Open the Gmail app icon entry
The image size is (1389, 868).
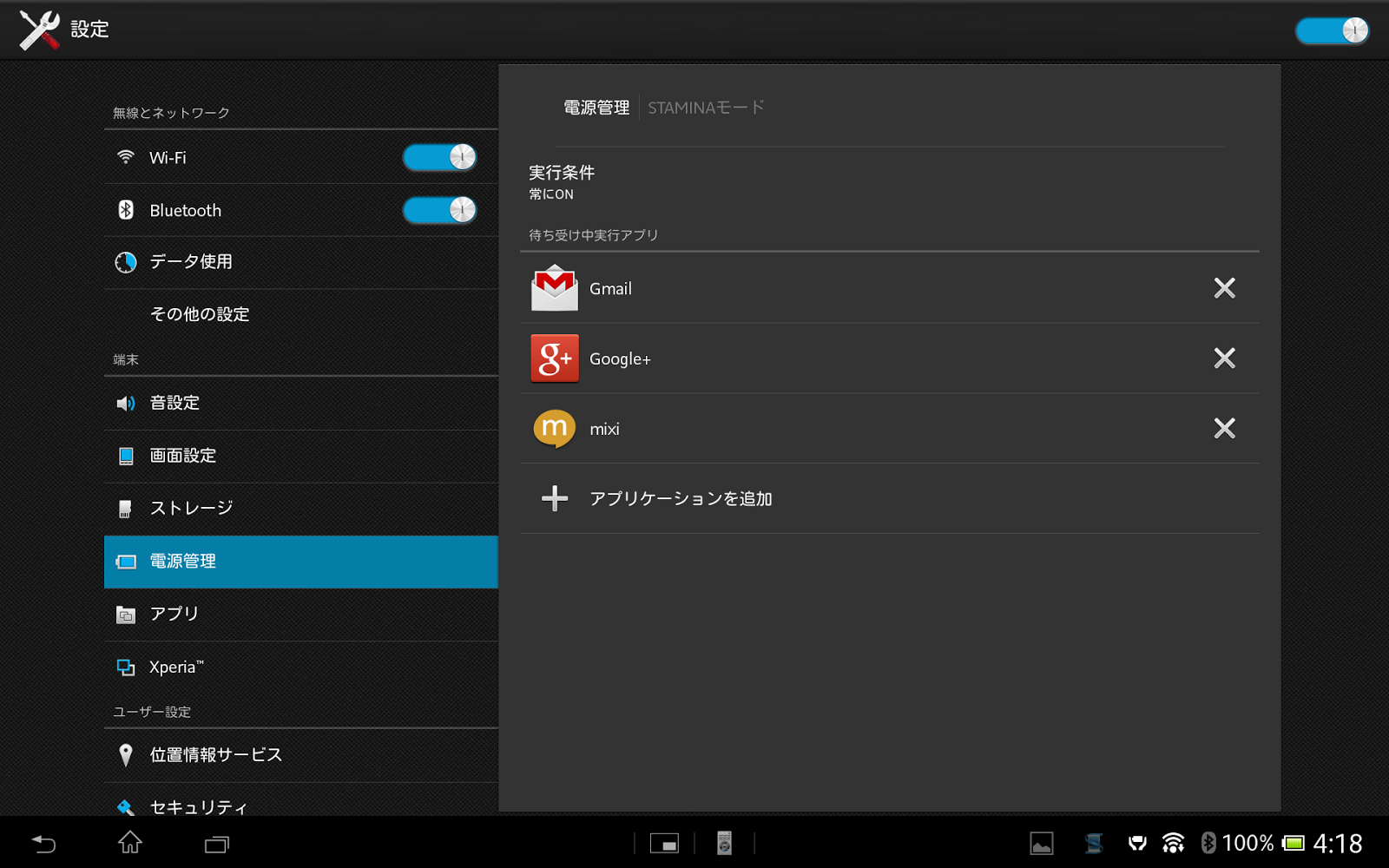555,288
